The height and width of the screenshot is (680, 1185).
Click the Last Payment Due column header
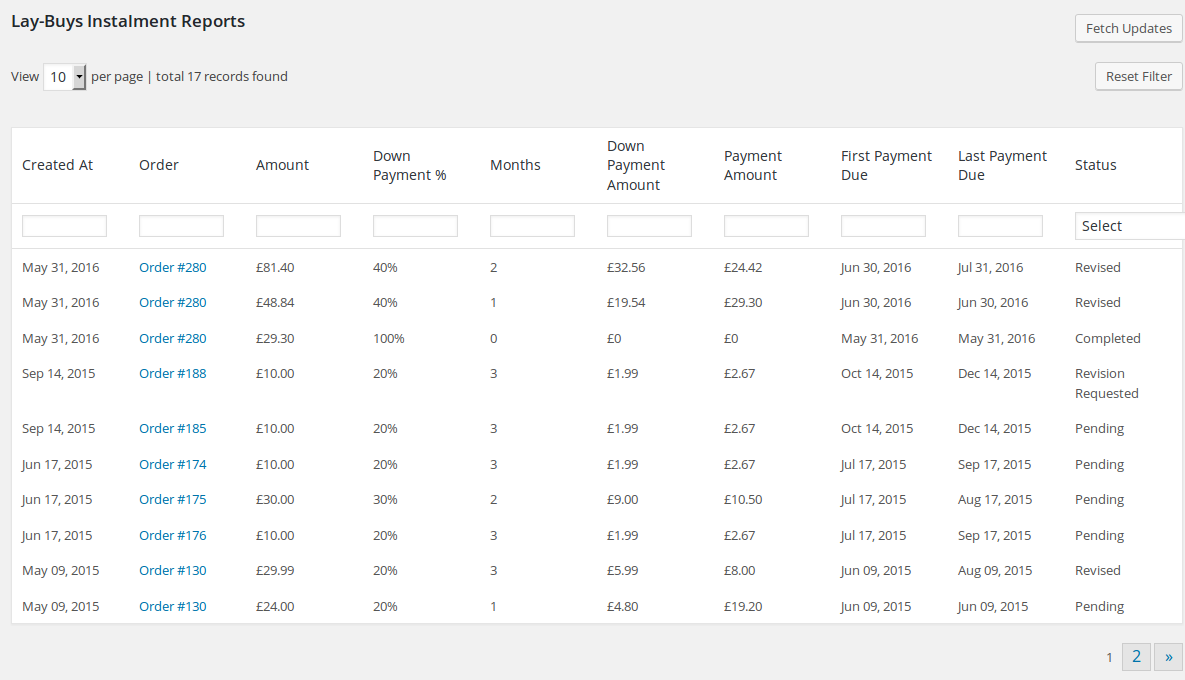[1002, 165]
